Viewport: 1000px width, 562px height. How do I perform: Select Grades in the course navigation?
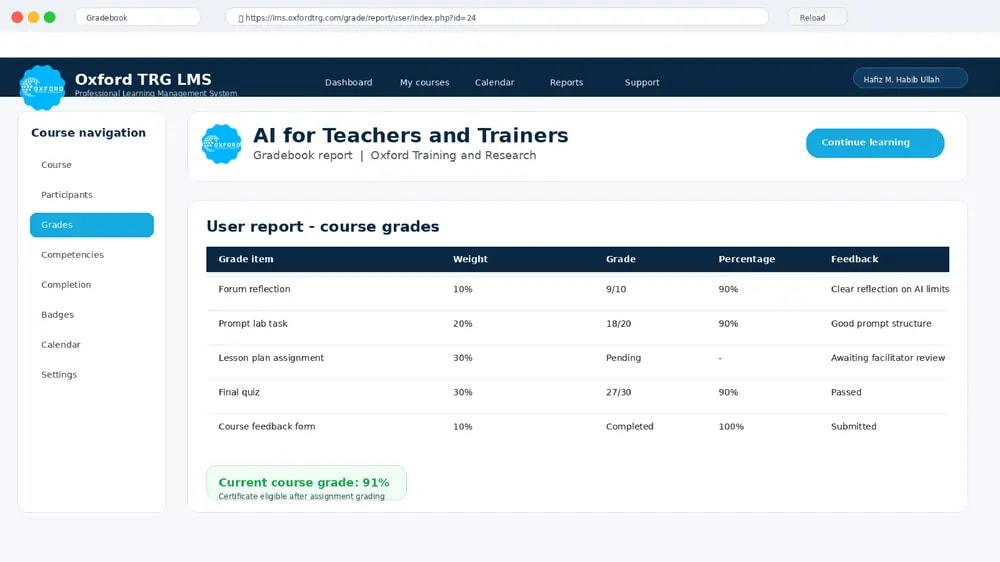tap(92, 225)
